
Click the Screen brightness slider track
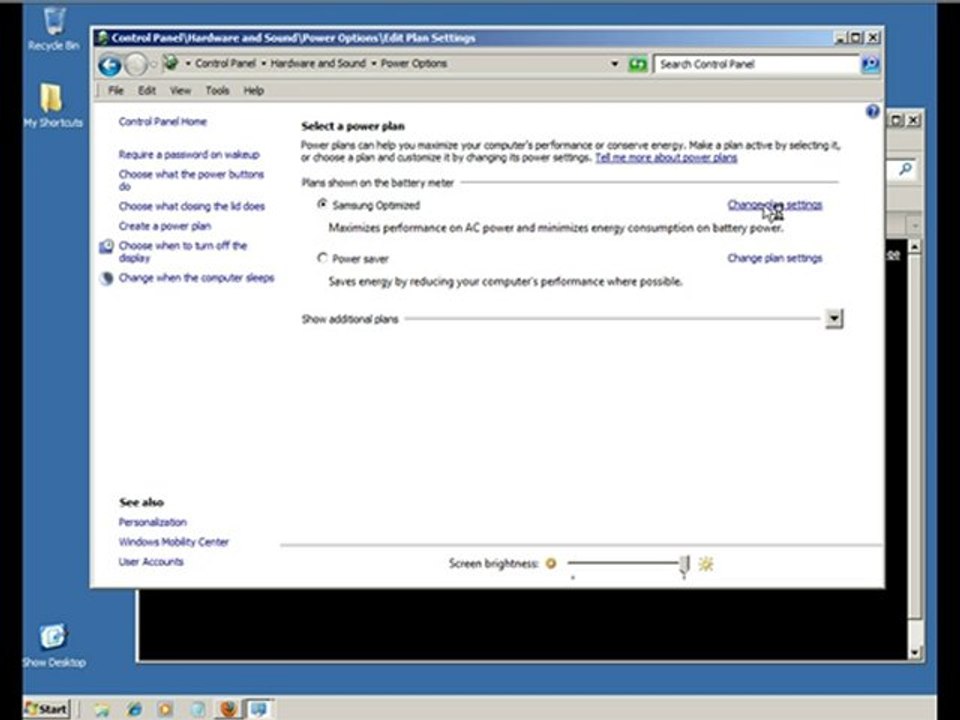pos(624,563)
